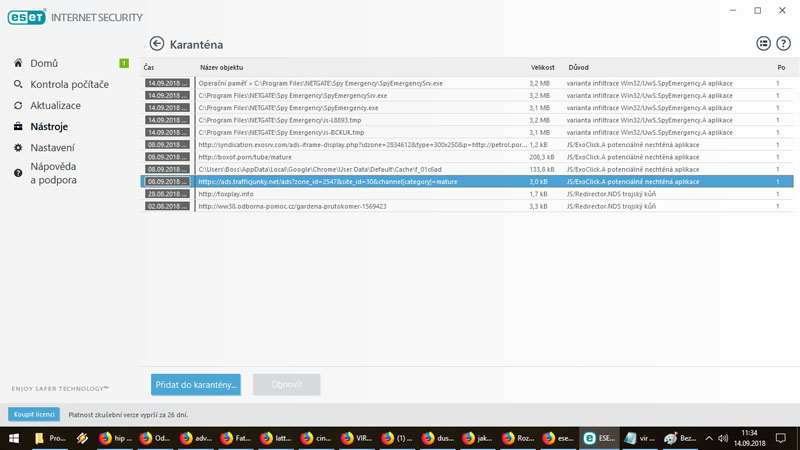Open Domů in the sidebar

click(x=44, y=63)
